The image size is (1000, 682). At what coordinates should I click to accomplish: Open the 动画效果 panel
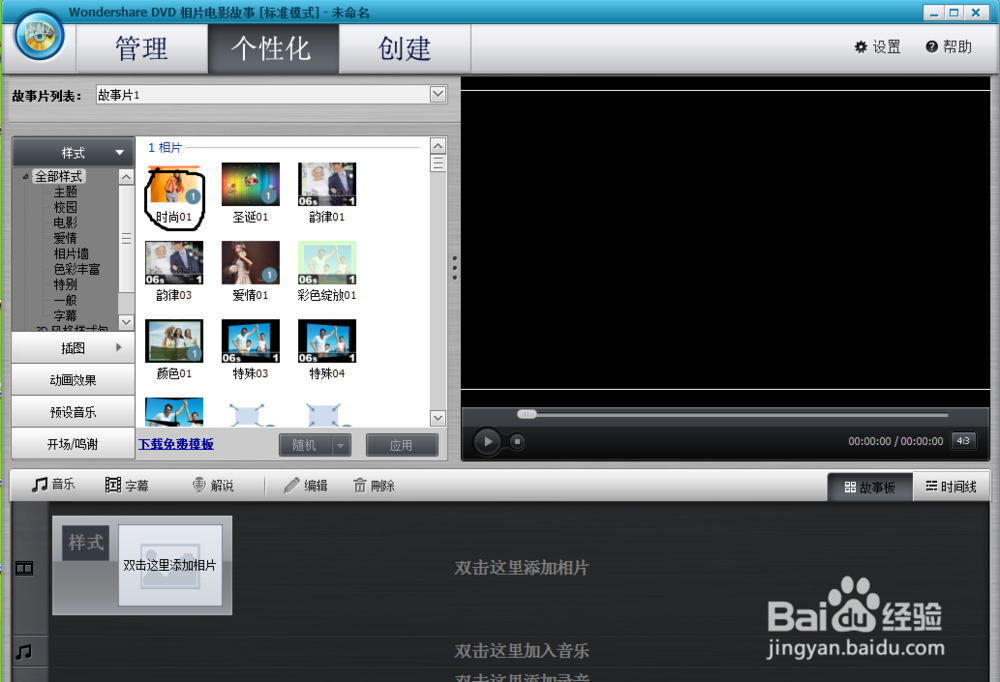73,380
